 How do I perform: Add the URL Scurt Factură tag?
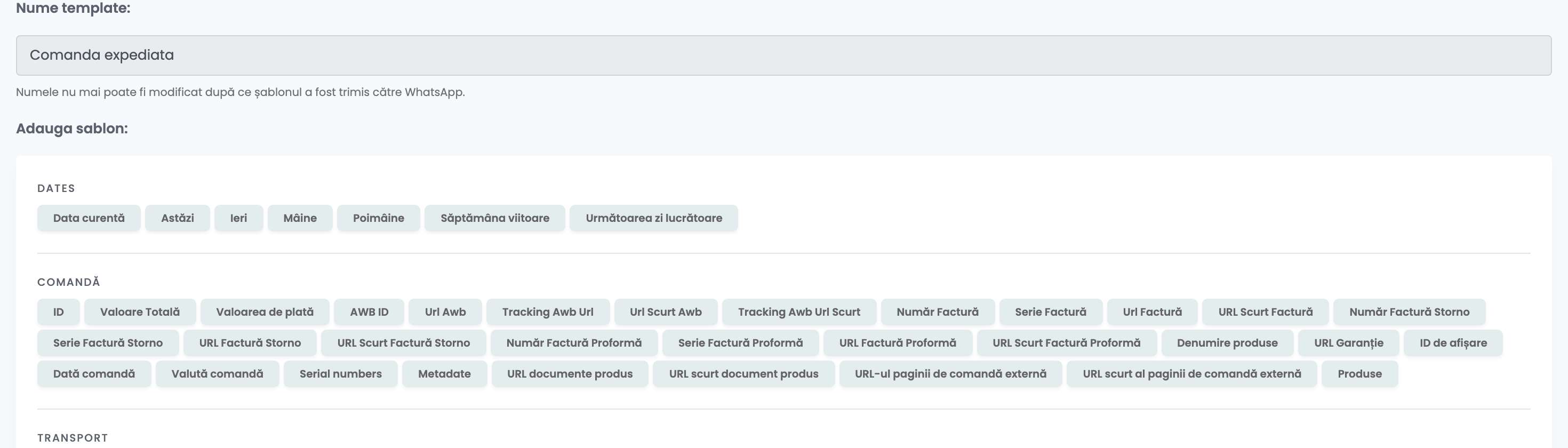(x=1266, y=311)
